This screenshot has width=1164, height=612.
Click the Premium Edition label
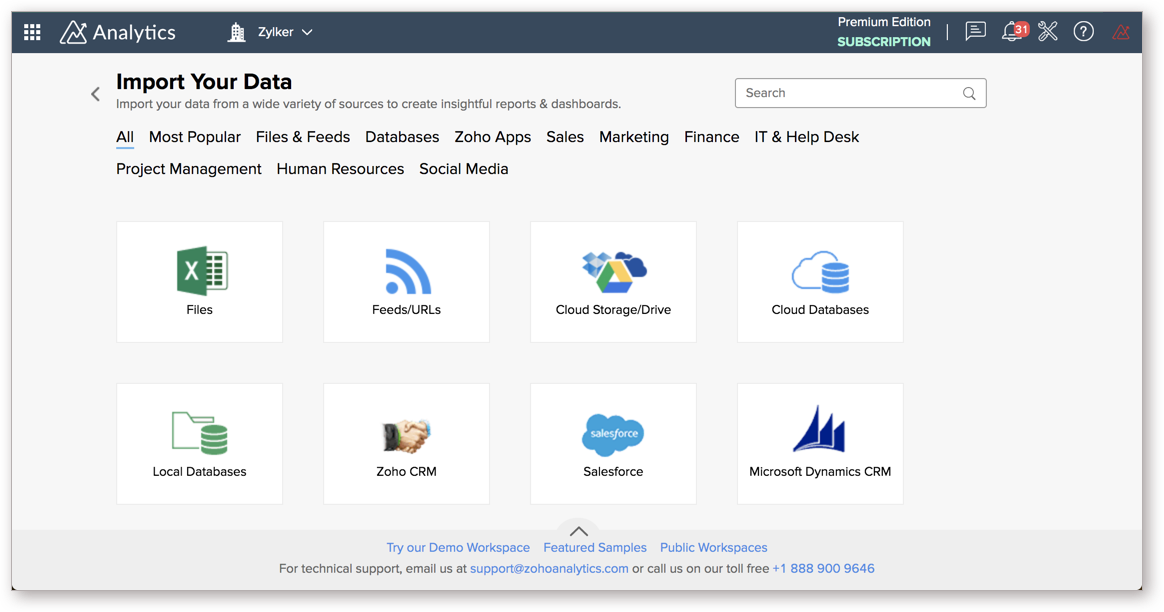coord(883,22)
